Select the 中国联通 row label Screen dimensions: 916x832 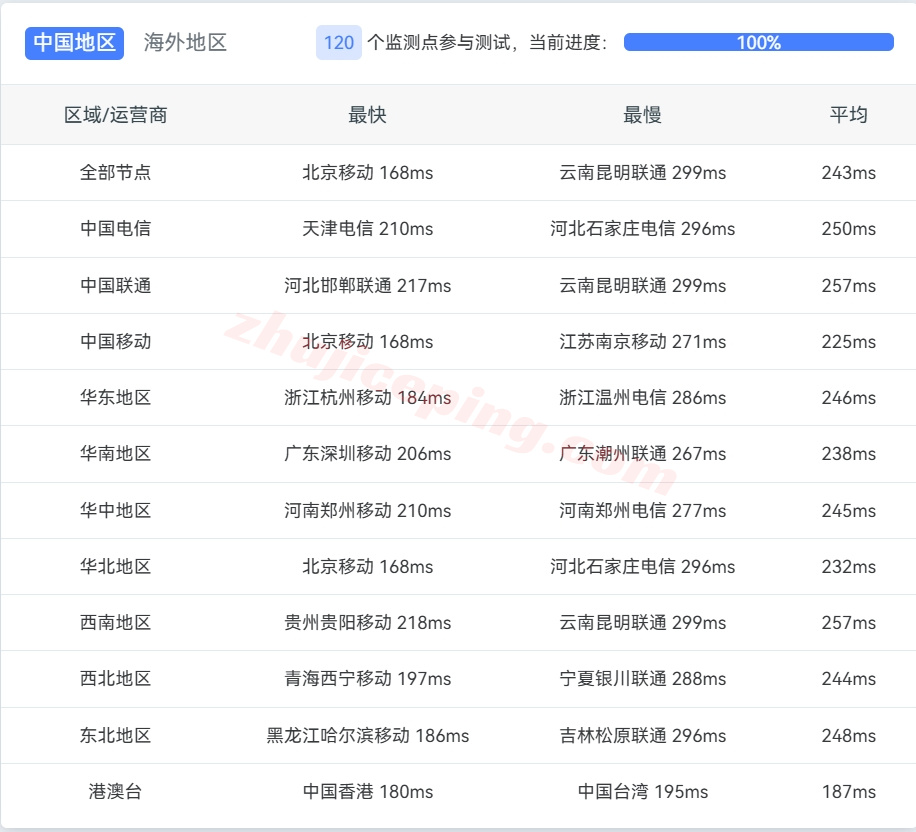[116, 285]
